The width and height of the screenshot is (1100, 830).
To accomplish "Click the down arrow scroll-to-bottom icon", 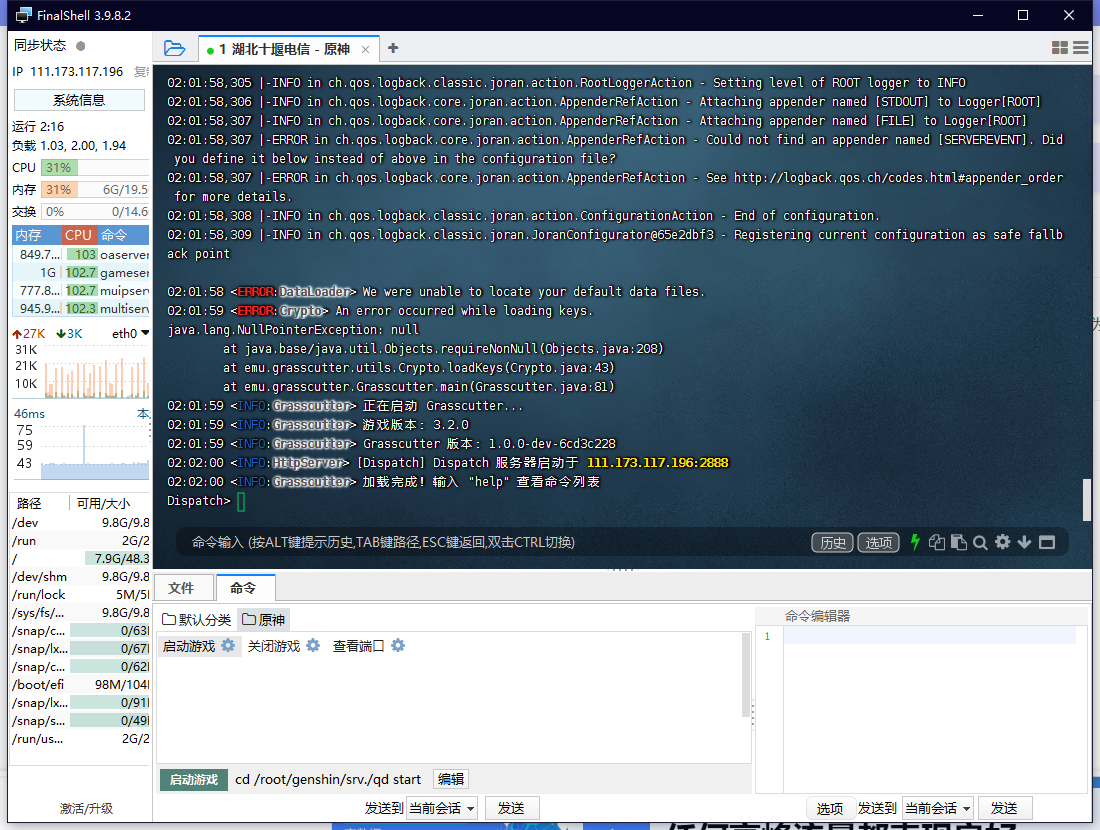I will (1024, 542).
